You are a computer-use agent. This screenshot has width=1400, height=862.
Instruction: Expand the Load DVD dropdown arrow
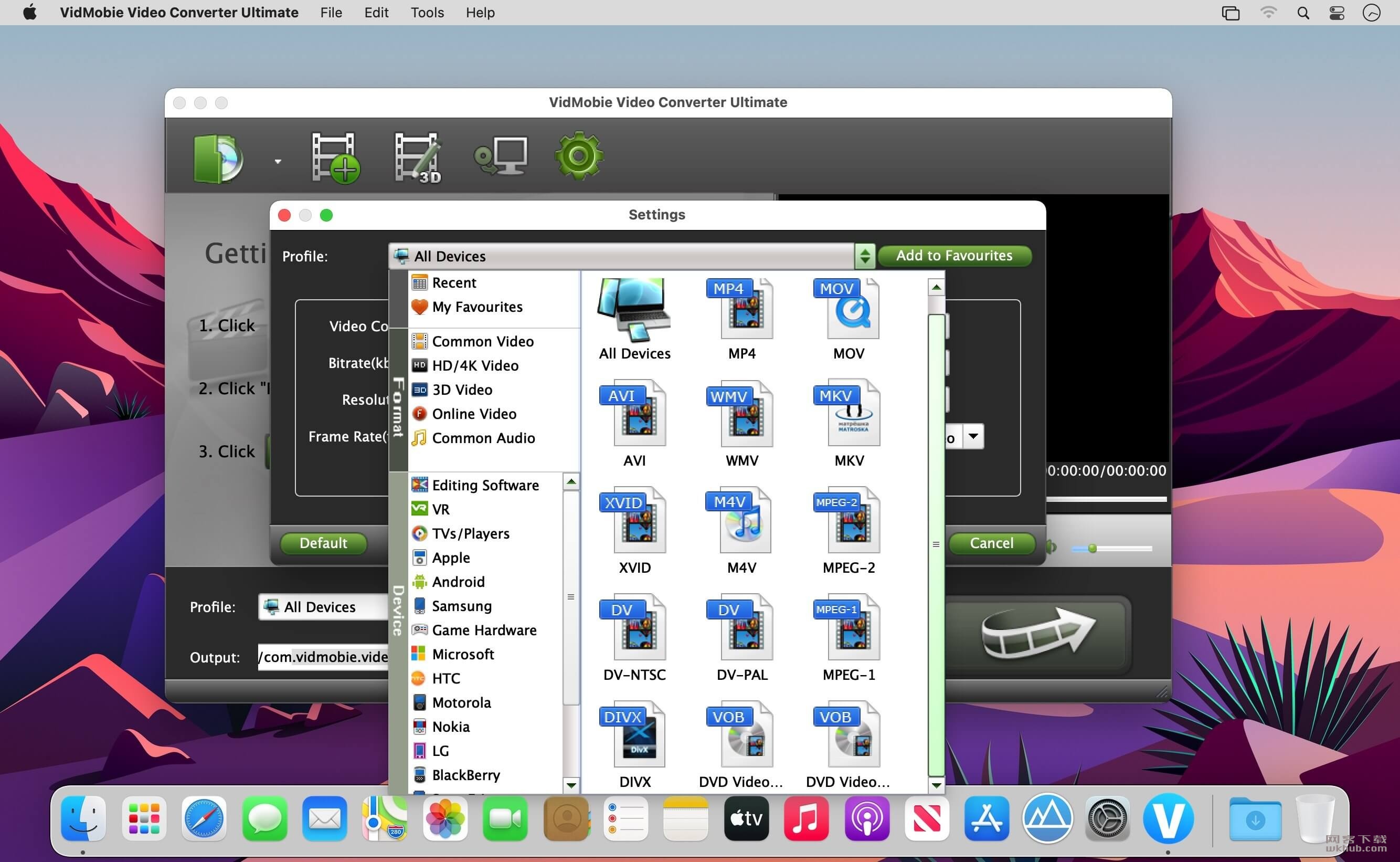tap(278, 161)
